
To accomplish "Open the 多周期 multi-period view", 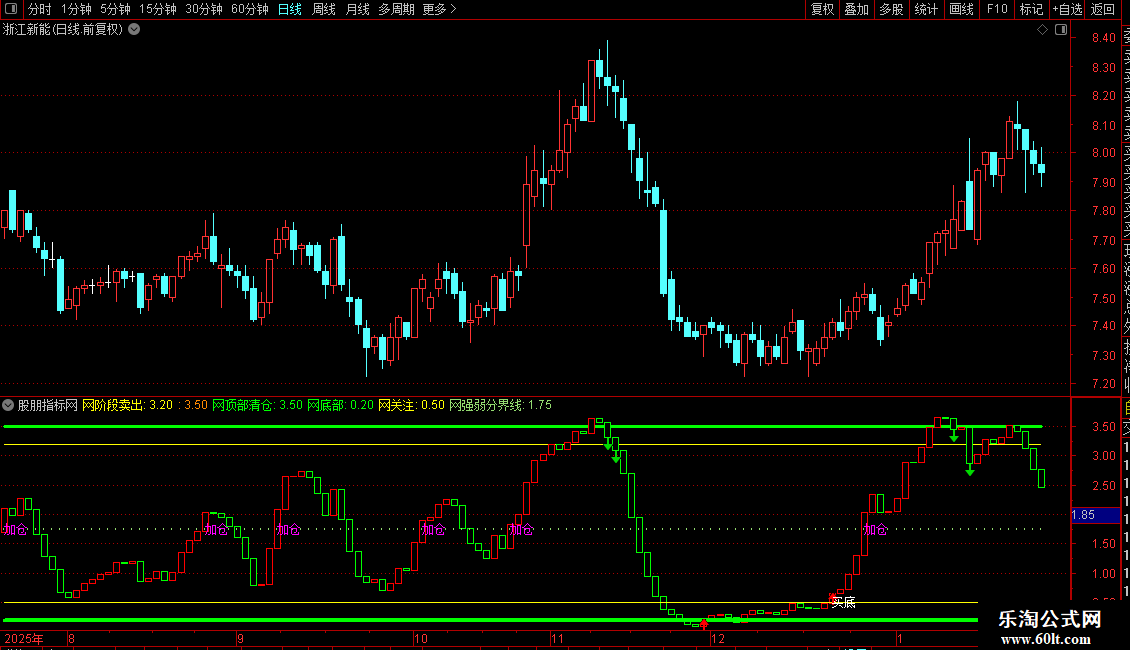I will coord(396,9).
